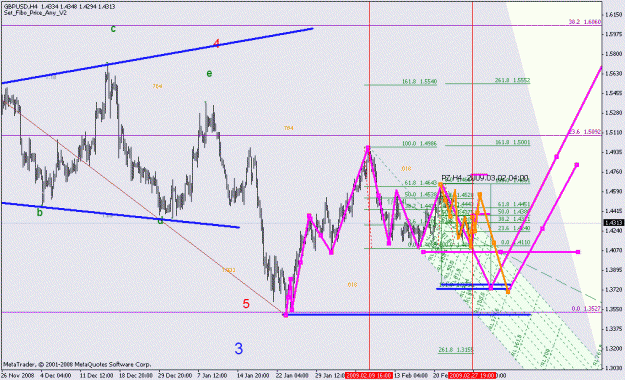Click the 11 Dec 12:00 time axis label
The width and height of the screenshot is (625, 380).
(x=96, y=376)
